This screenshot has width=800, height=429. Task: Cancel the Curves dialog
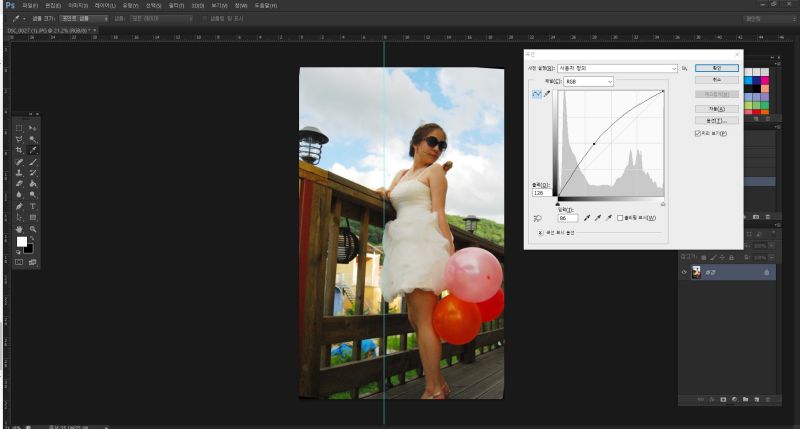tap(717, 80)
